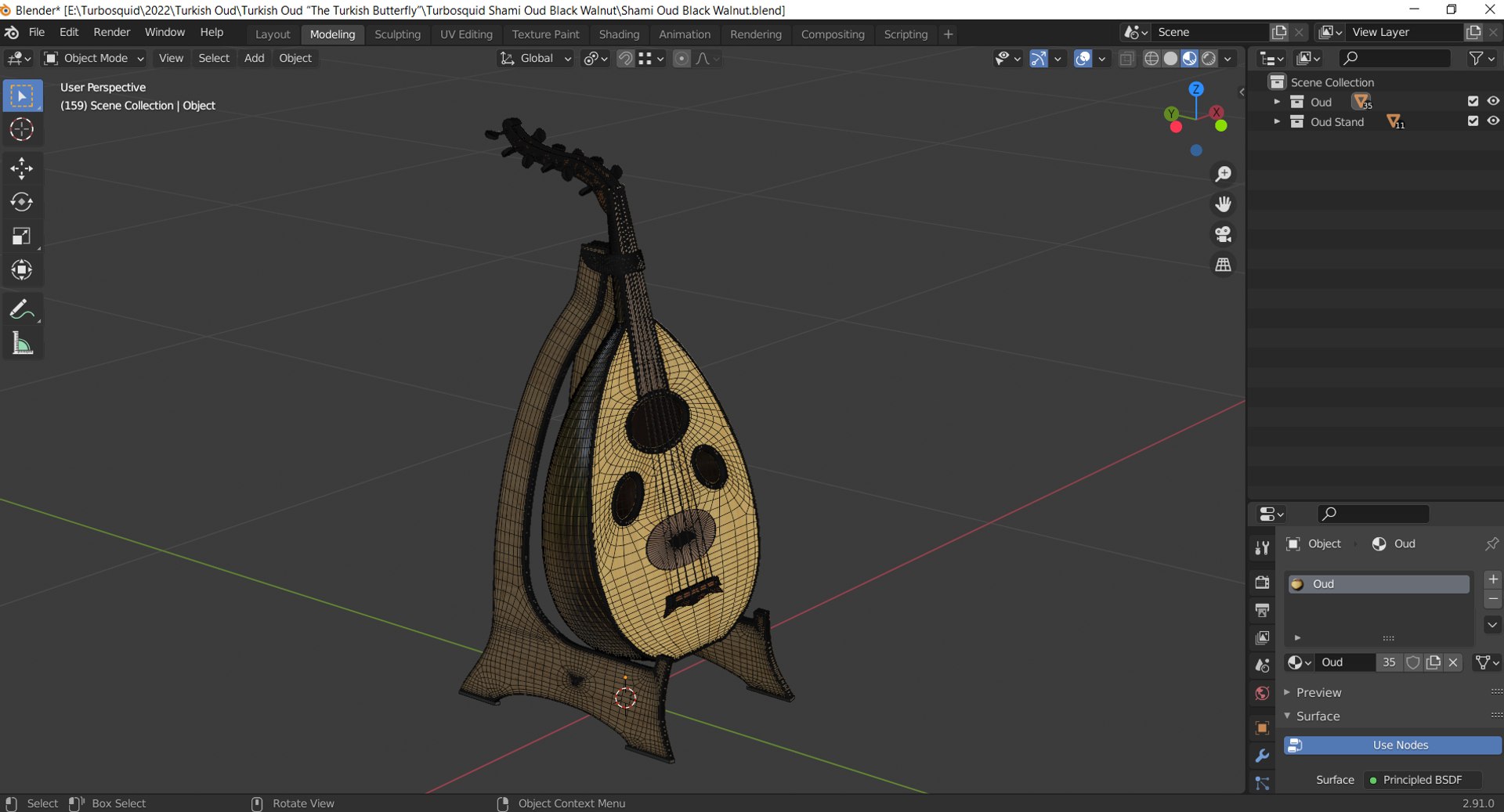The width and height of the screenshot is (1504, 812).
Task: Open Render properties tab icon
Action: (x=1262, y=582)
